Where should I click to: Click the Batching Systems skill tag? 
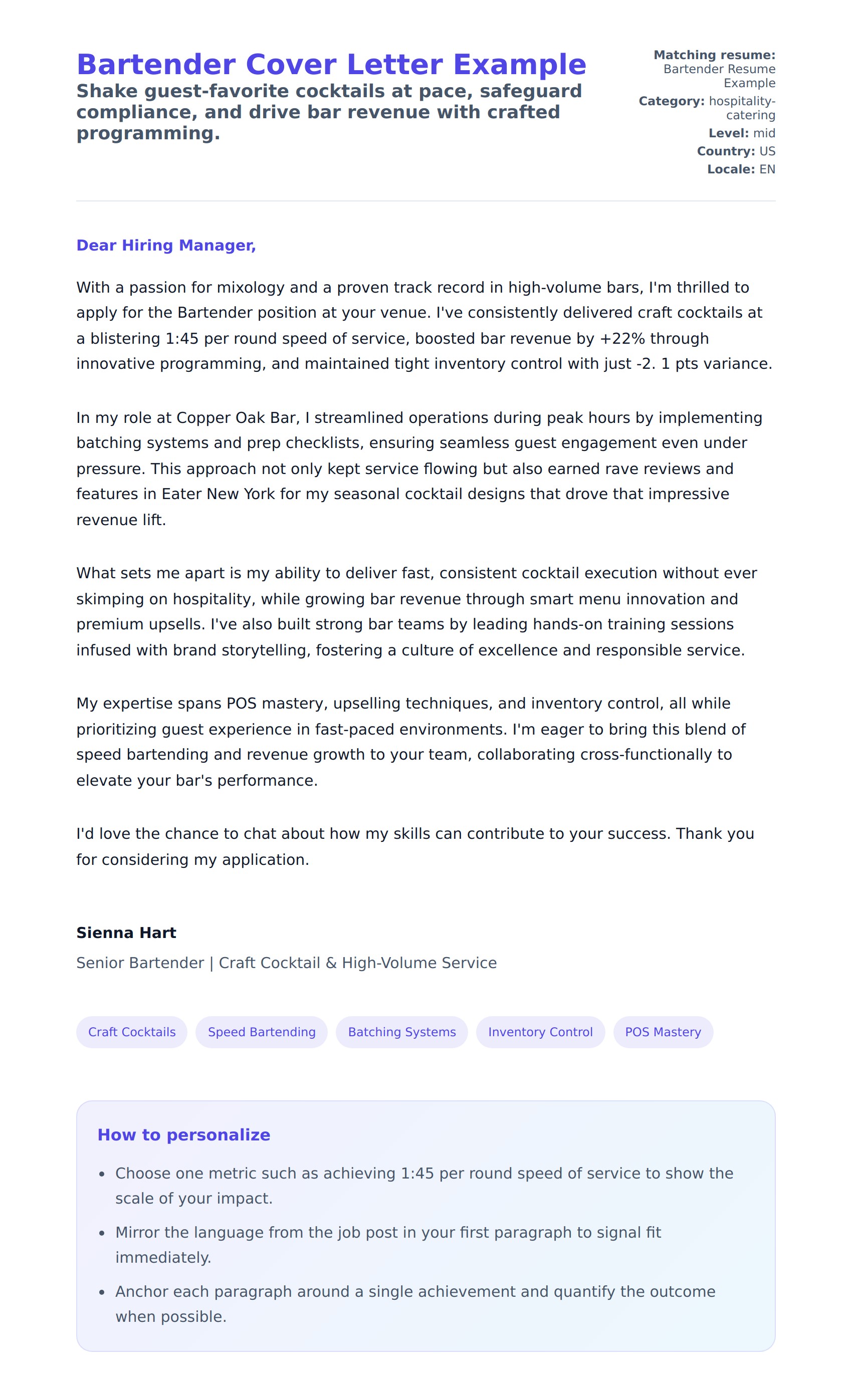tap(402, 1032)
